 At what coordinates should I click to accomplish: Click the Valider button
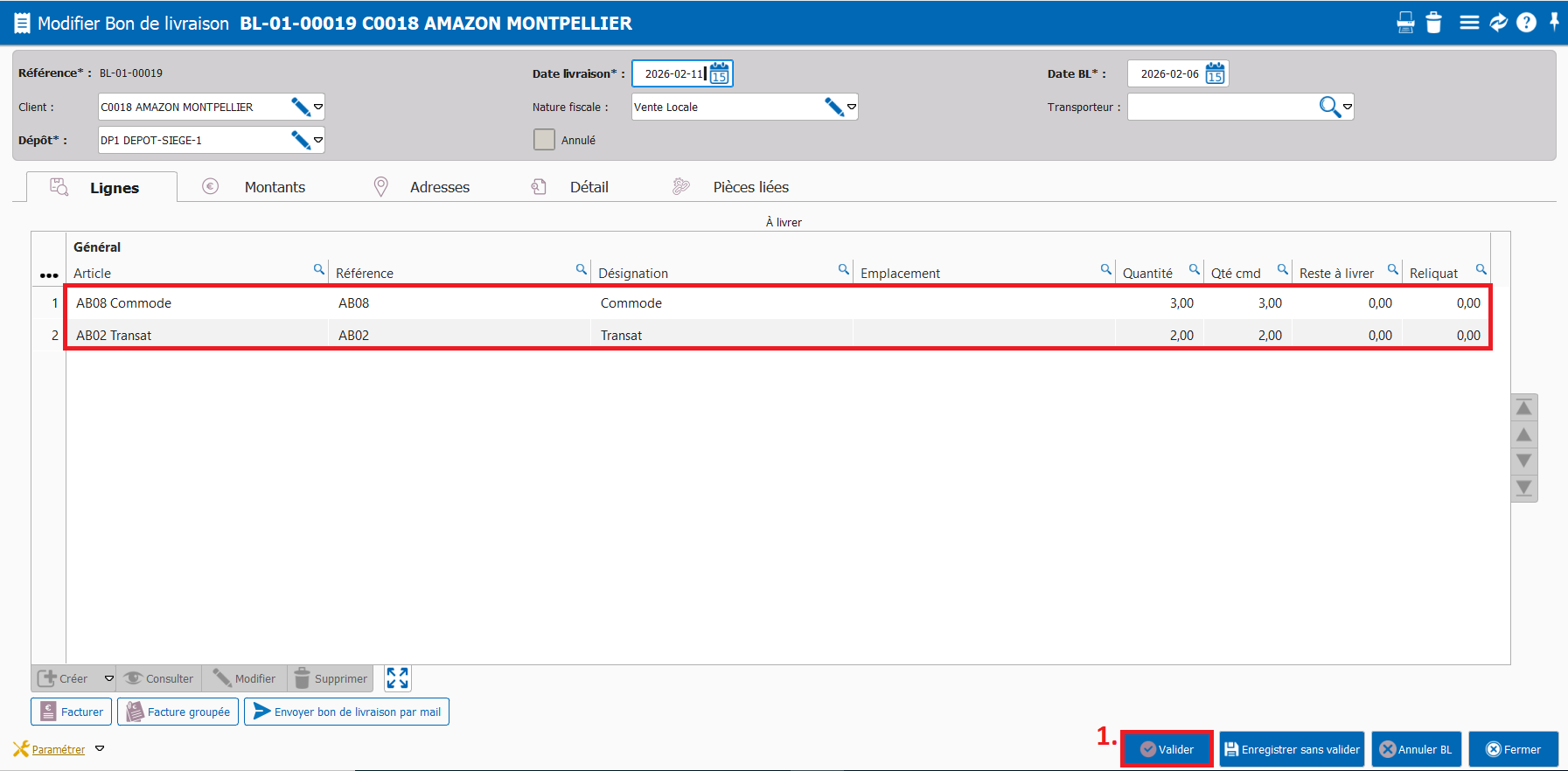click(x=1167, y=749)
